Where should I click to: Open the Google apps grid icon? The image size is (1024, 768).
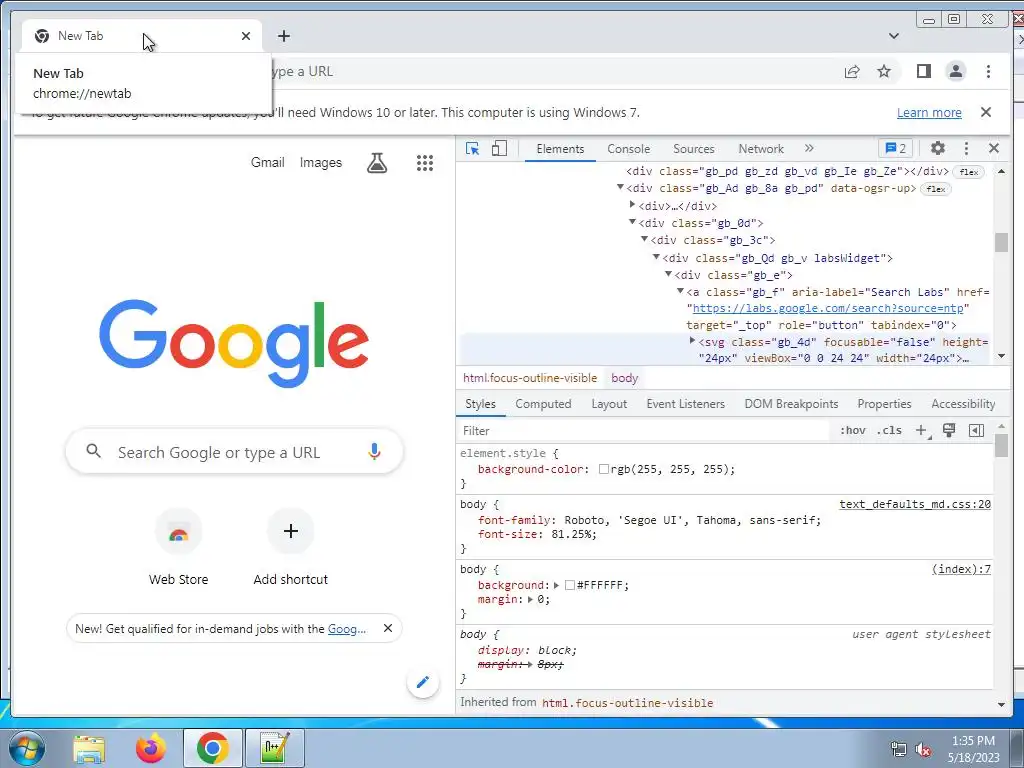[425, 163]
